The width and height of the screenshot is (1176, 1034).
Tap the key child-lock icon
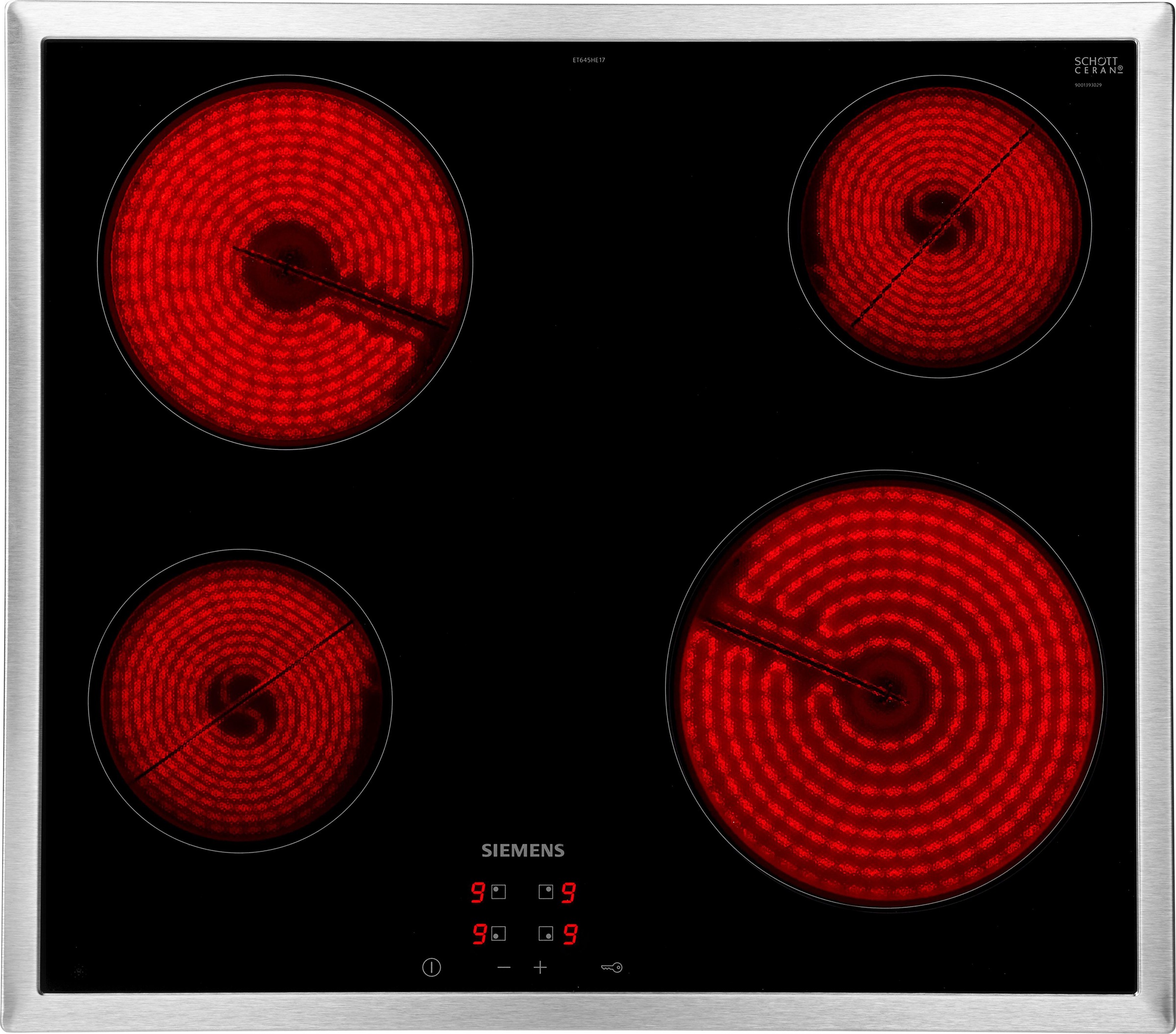pyautogui.click(x=612, y=967)
